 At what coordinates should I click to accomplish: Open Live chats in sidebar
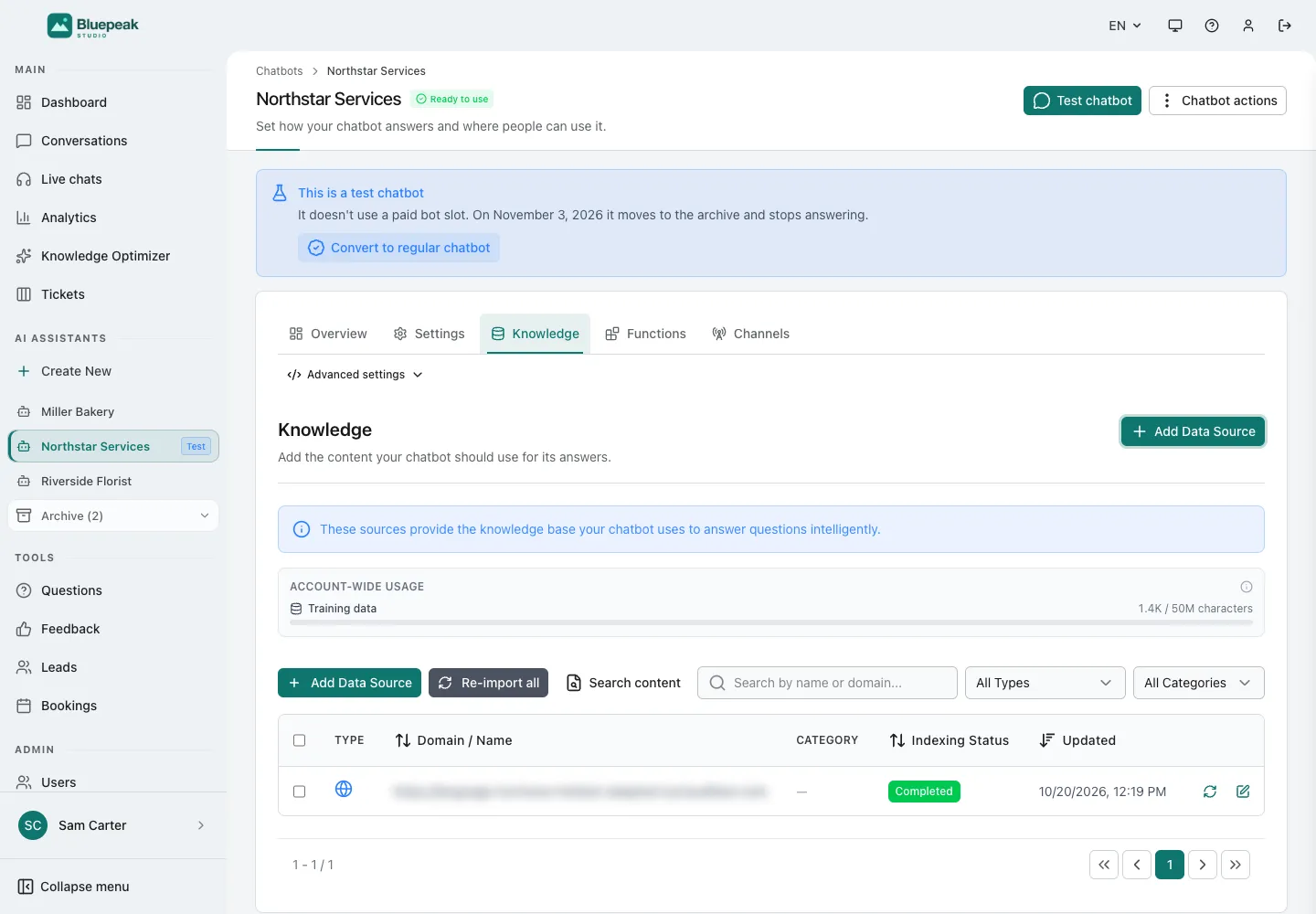click(x=113, y=179)
